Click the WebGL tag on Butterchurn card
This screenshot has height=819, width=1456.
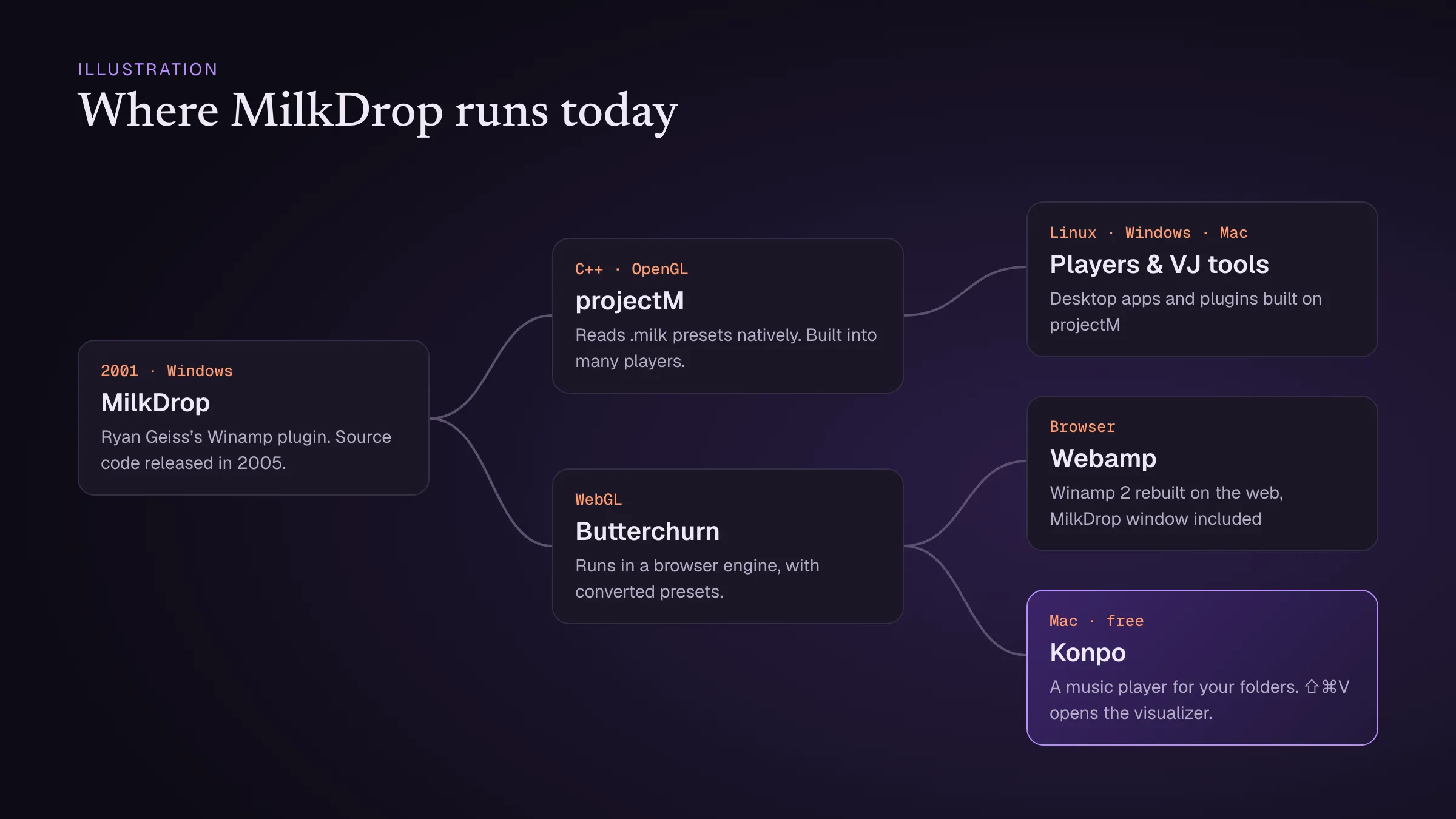pyautogui.click(x=599, y=499)
